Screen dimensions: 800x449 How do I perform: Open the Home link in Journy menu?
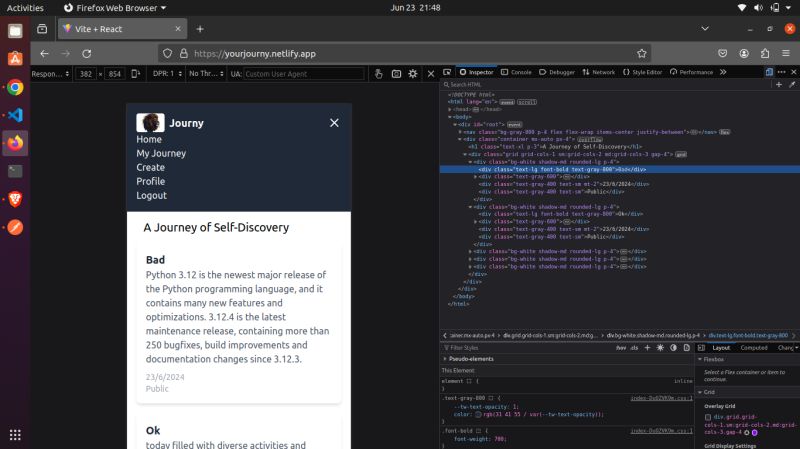[x=149, y=139]
